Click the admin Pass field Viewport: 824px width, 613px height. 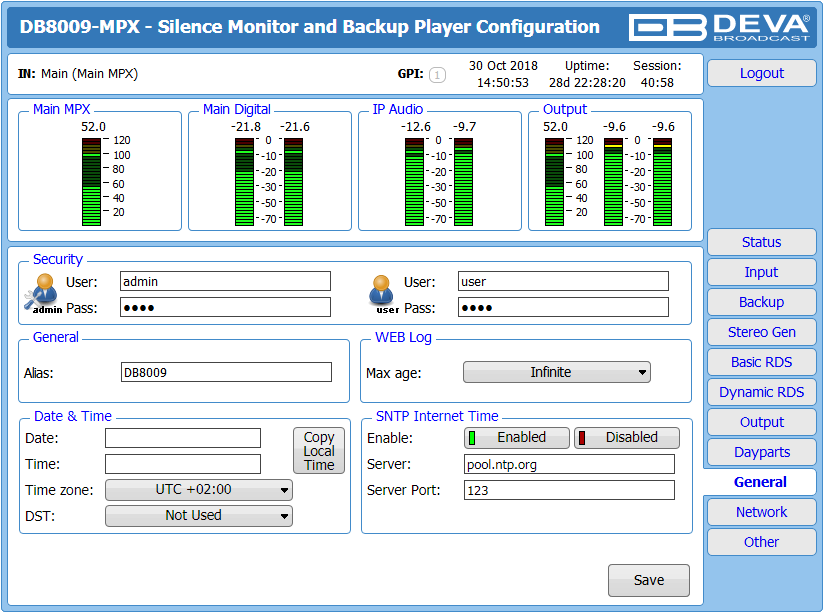point(225,307)
